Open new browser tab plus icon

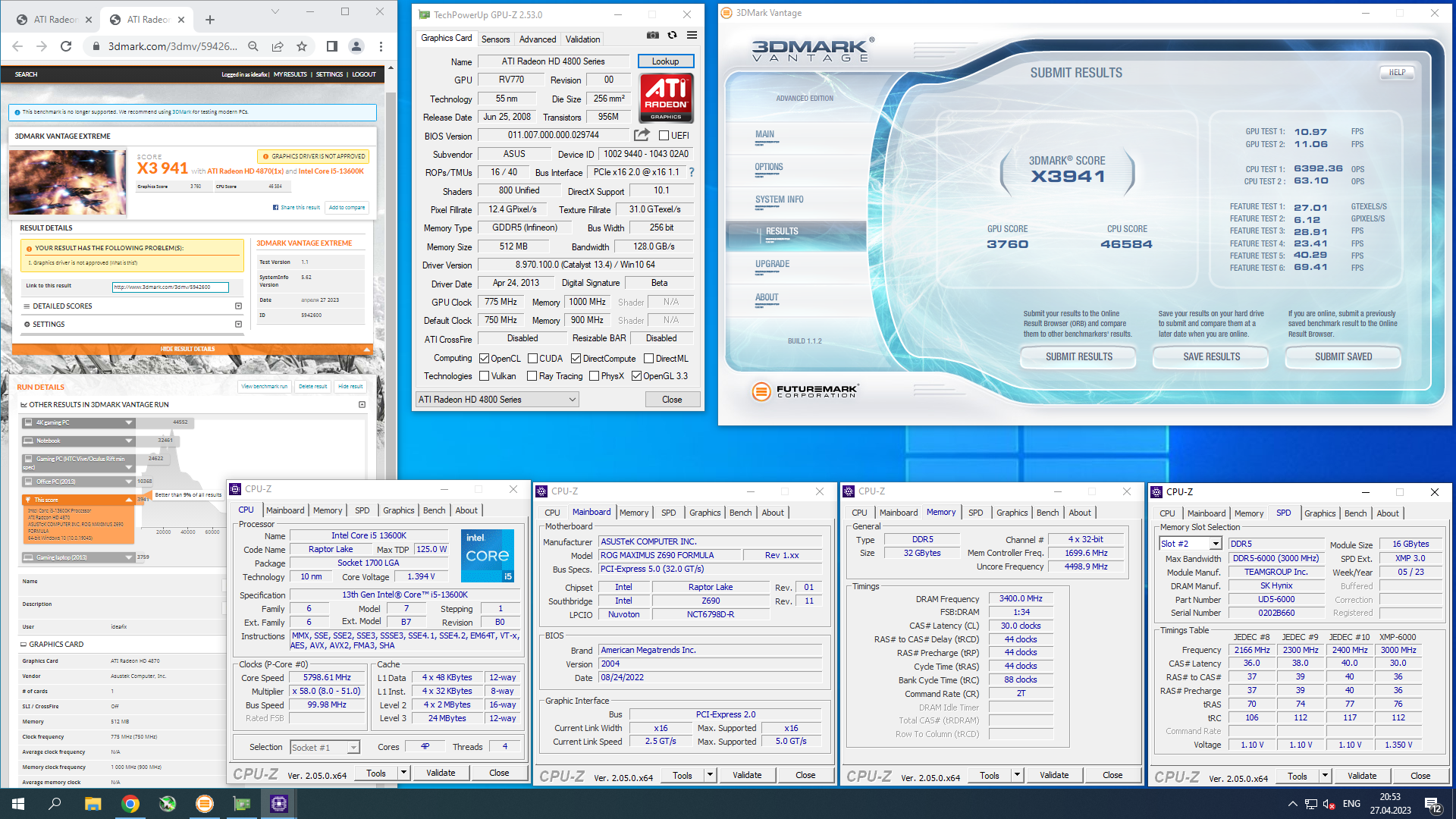pos(210,20)
